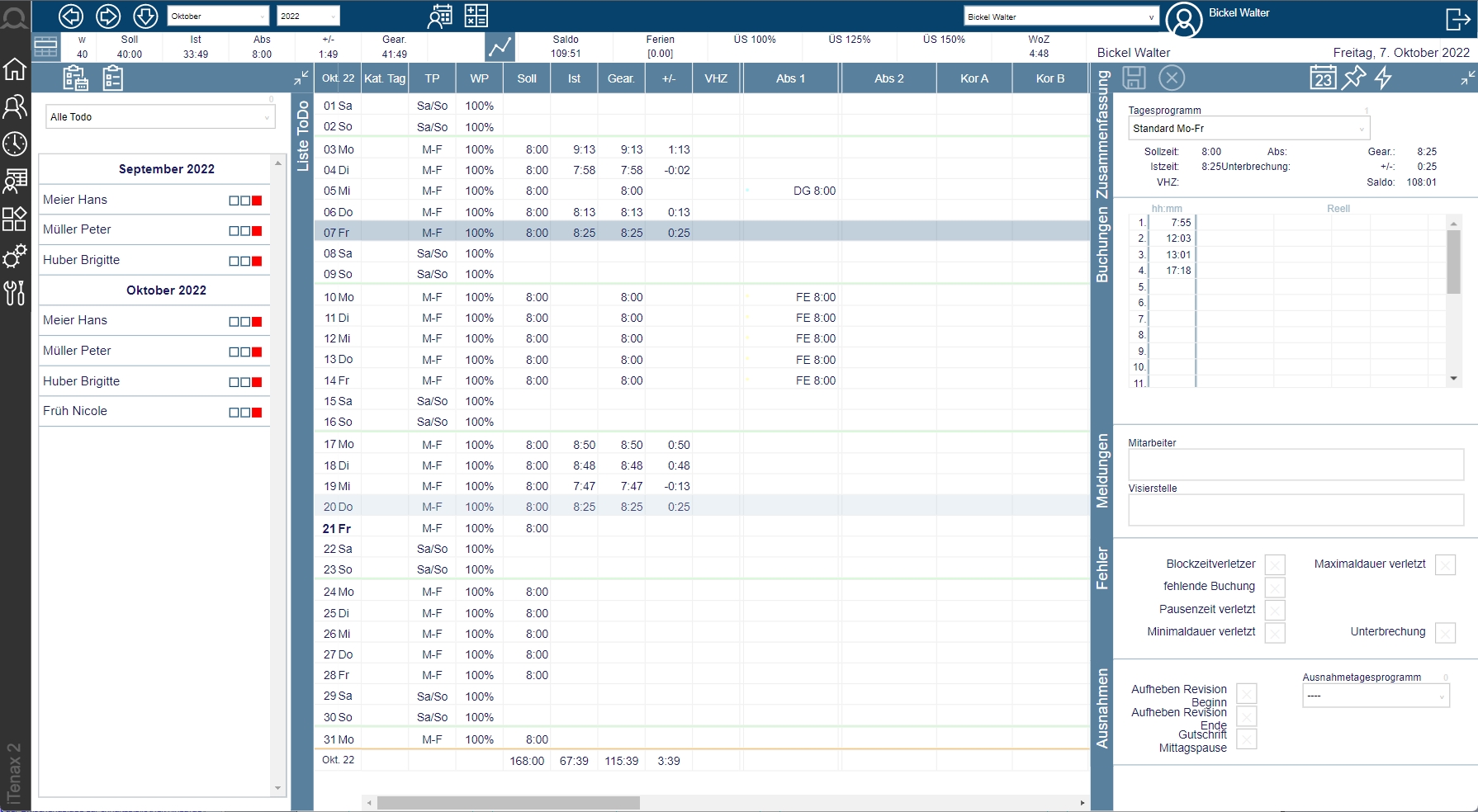This screenshot has width=1478, height=812.
Task: Click the logout icon at top right
Action: tap(1457, 19)
